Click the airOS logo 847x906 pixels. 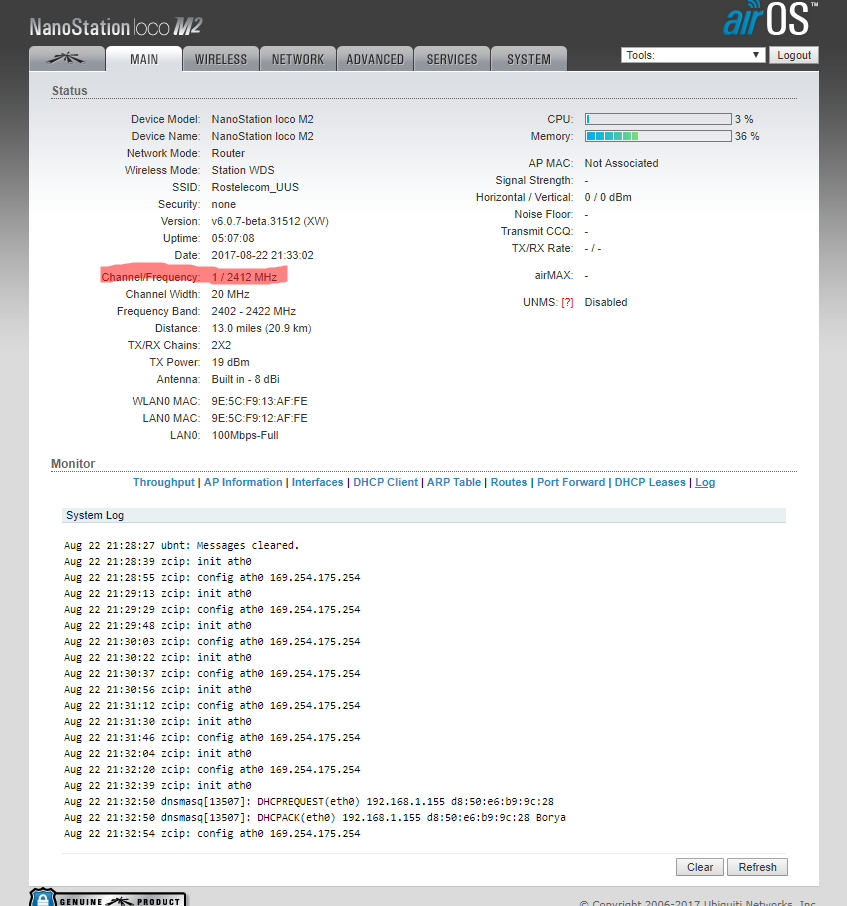[770, 19]
